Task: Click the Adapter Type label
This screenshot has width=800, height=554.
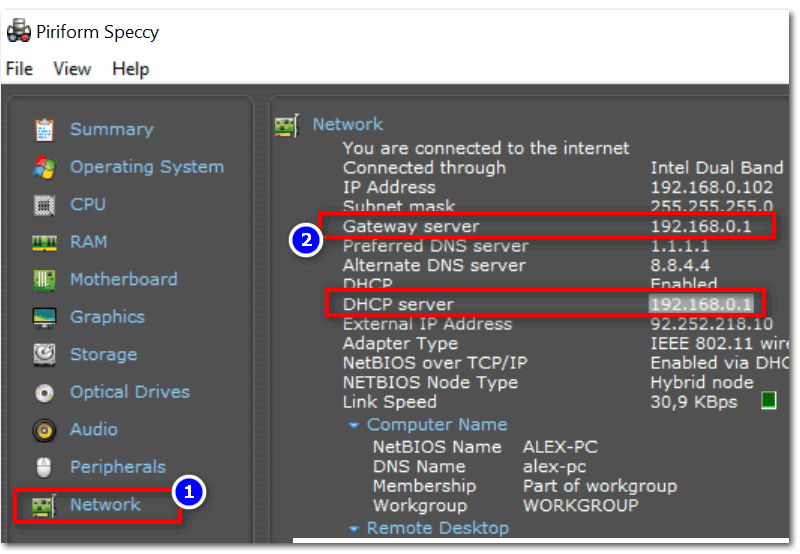Action: click(401, 344)
